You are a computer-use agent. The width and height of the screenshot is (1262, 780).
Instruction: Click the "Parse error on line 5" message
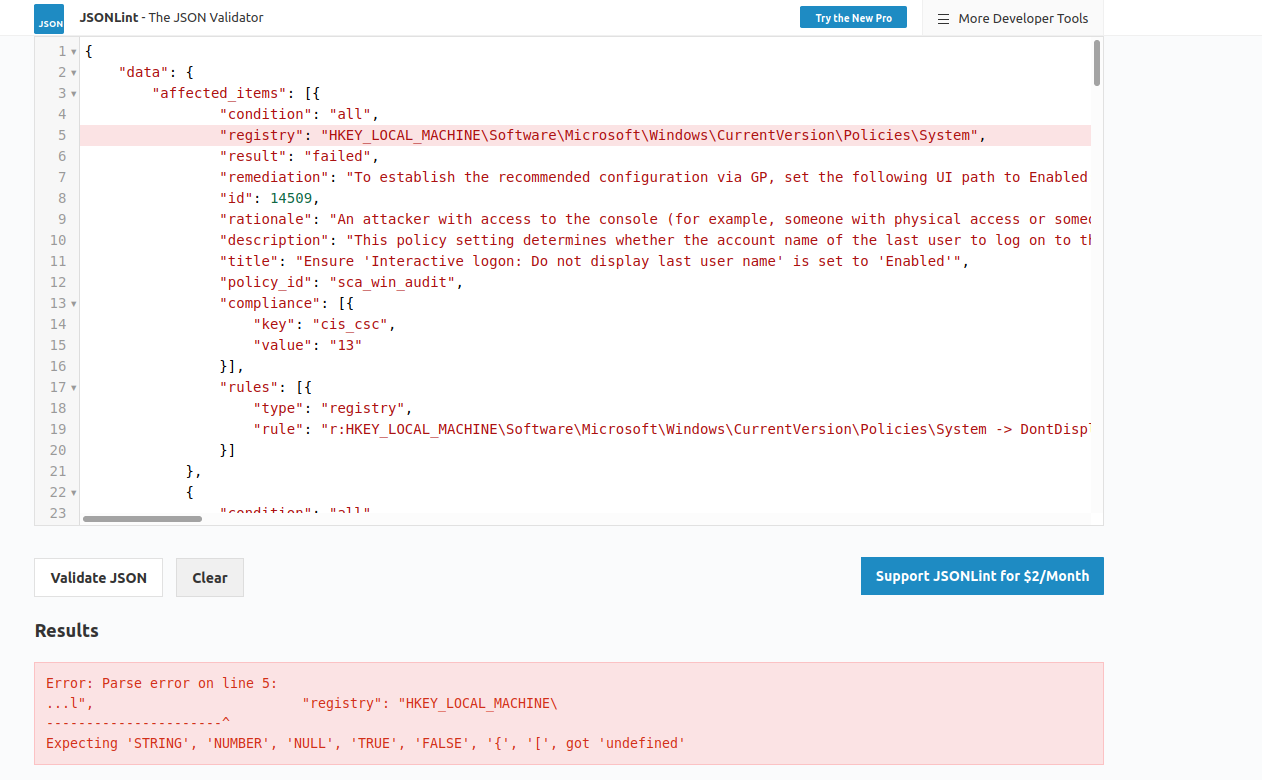(x=162, y=683)
